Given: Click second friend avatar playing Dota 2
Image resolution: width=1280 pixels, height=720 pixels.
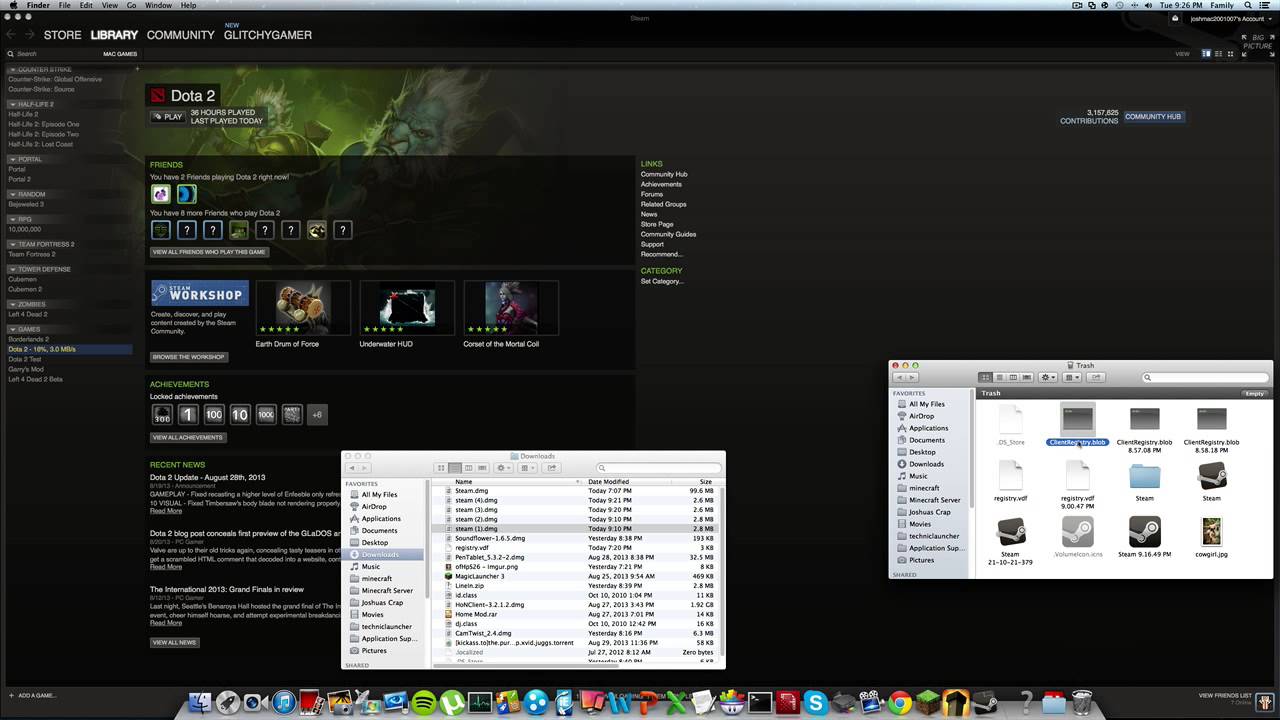Looking at the screenshot, I should point(186,194).
